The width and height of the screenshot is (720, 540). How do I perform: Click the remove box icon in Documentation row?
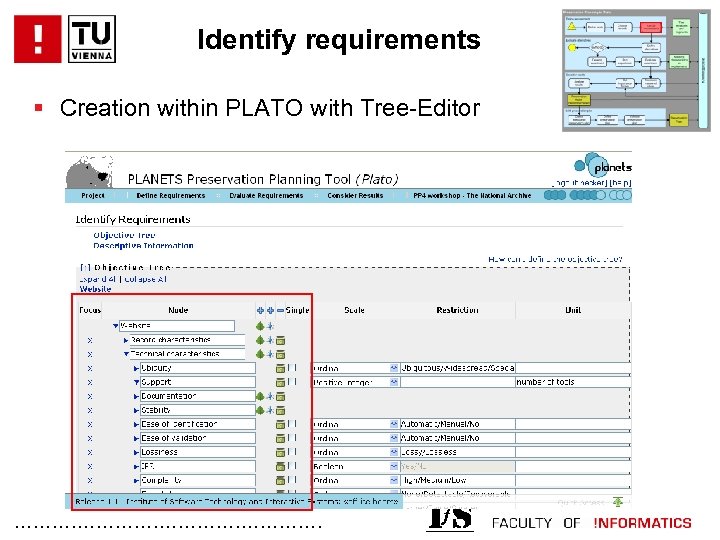(281, 396)
